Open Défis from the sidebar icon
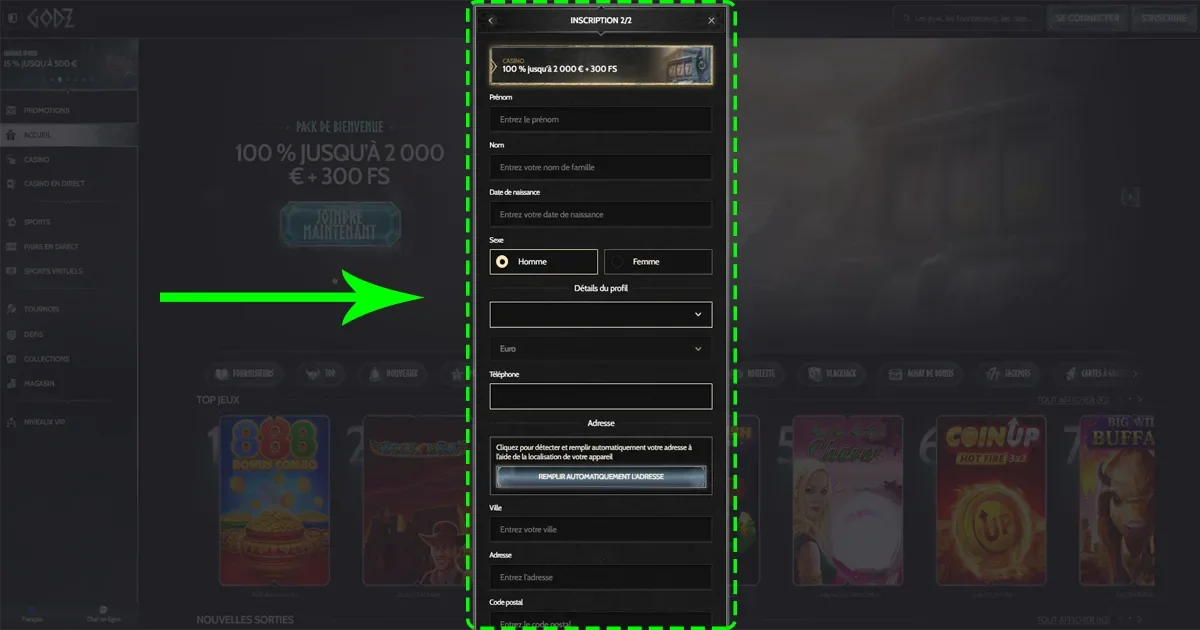The image size is (1200, 630). pyautogui.click(x=11, y=334)
